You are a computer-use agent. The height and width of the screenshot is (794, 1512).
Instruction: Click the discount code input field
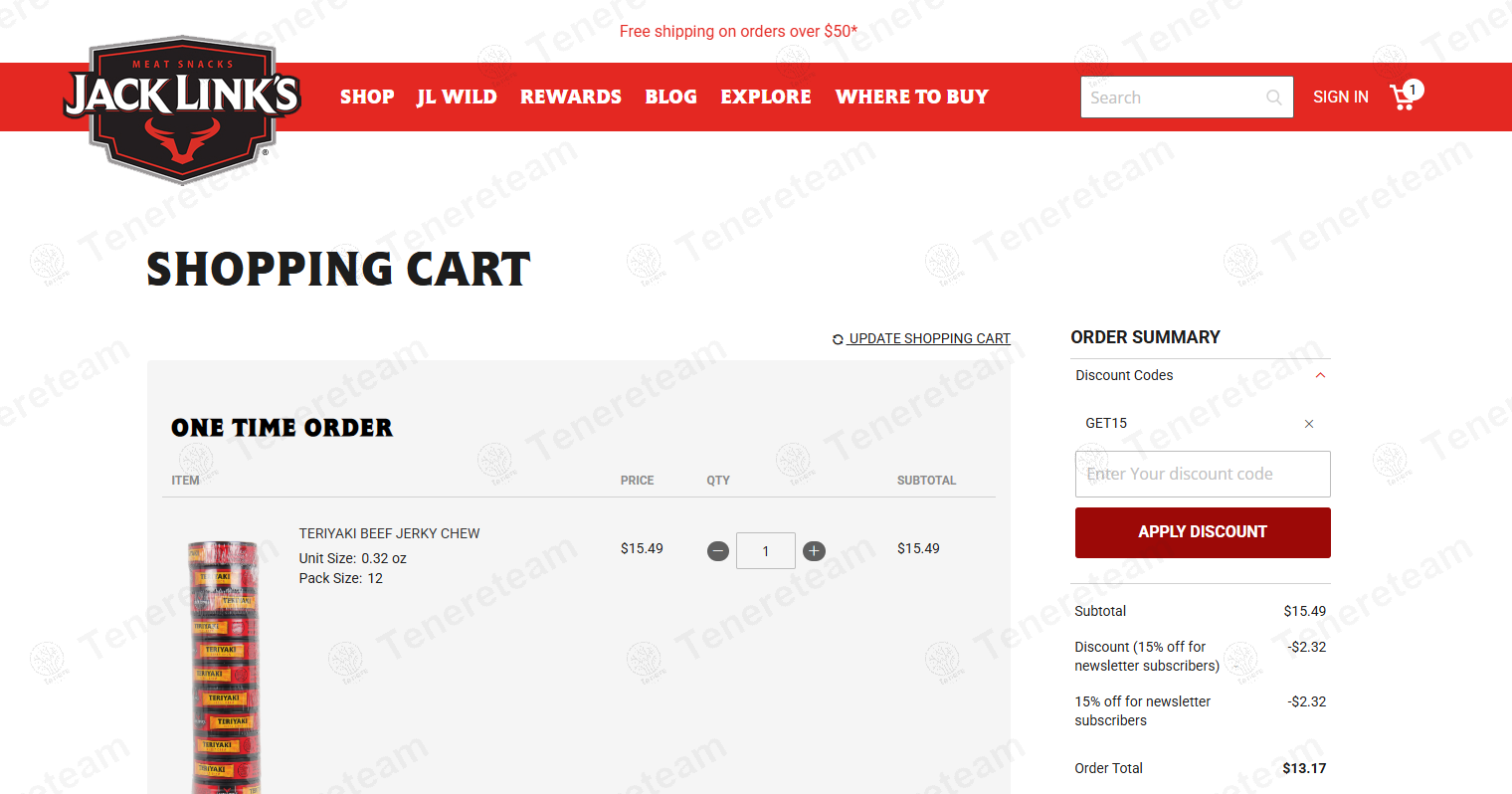[x=1203, y=474]
